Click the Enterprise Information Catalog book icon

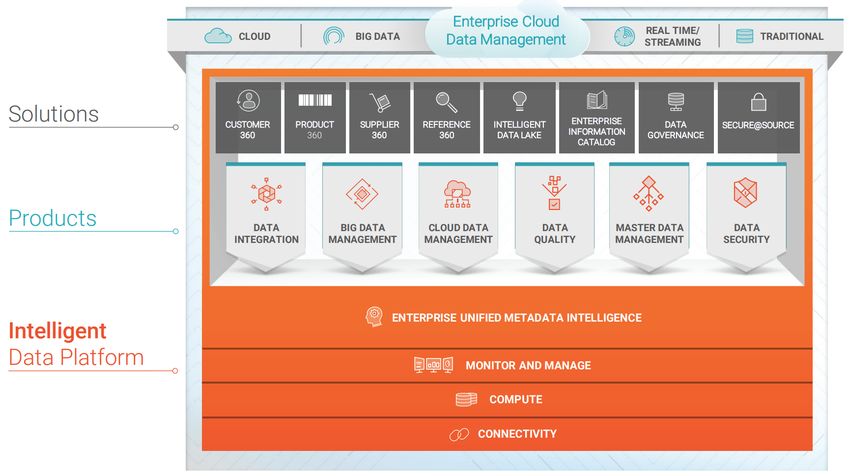[597, 100]
